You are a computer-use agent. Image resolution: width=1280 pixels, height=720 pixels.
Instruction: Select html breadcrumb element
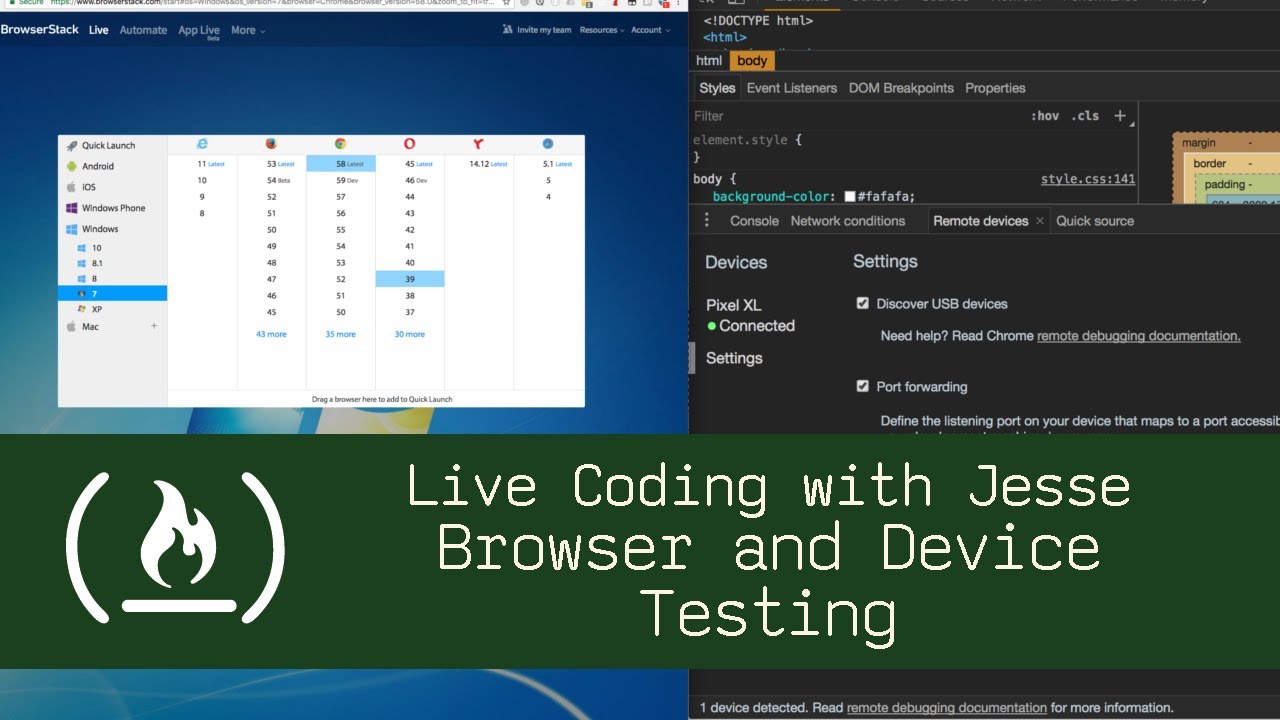pos(709,61)
